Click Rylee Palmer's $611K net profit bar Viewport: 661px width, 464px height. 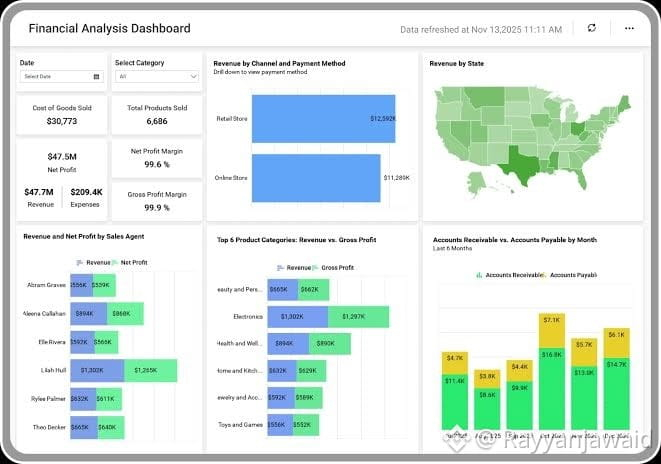coord(109,399)
